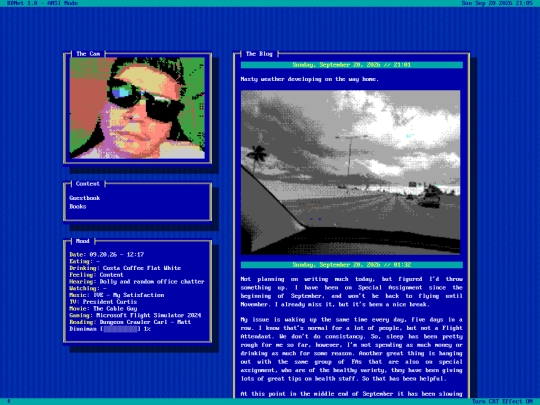Click the blog date header with time 01:32
This screenshot has width=540, height=405.
tap(352, 265)
